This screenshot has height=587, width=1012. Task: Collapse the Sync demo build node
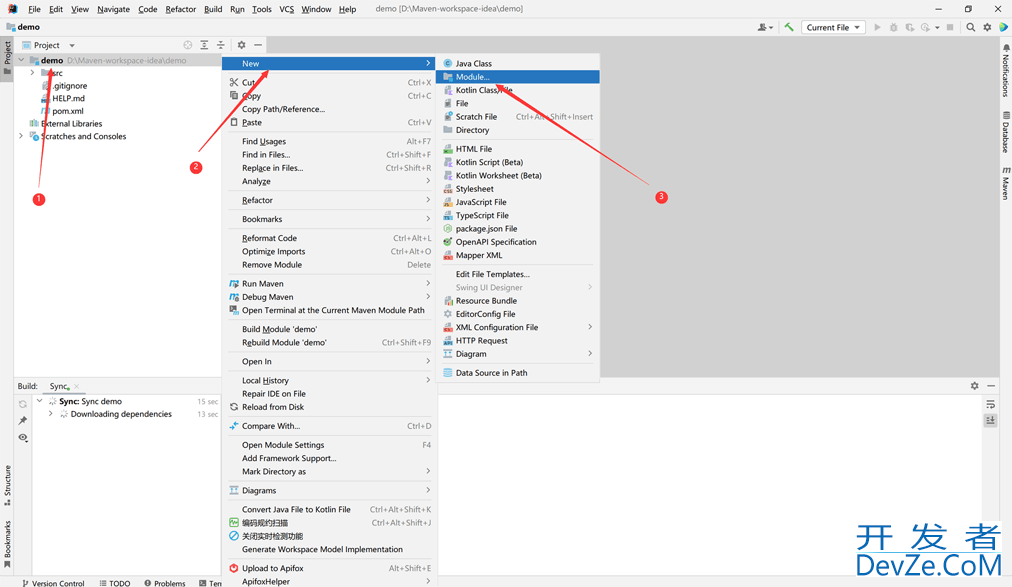(40, 401)
